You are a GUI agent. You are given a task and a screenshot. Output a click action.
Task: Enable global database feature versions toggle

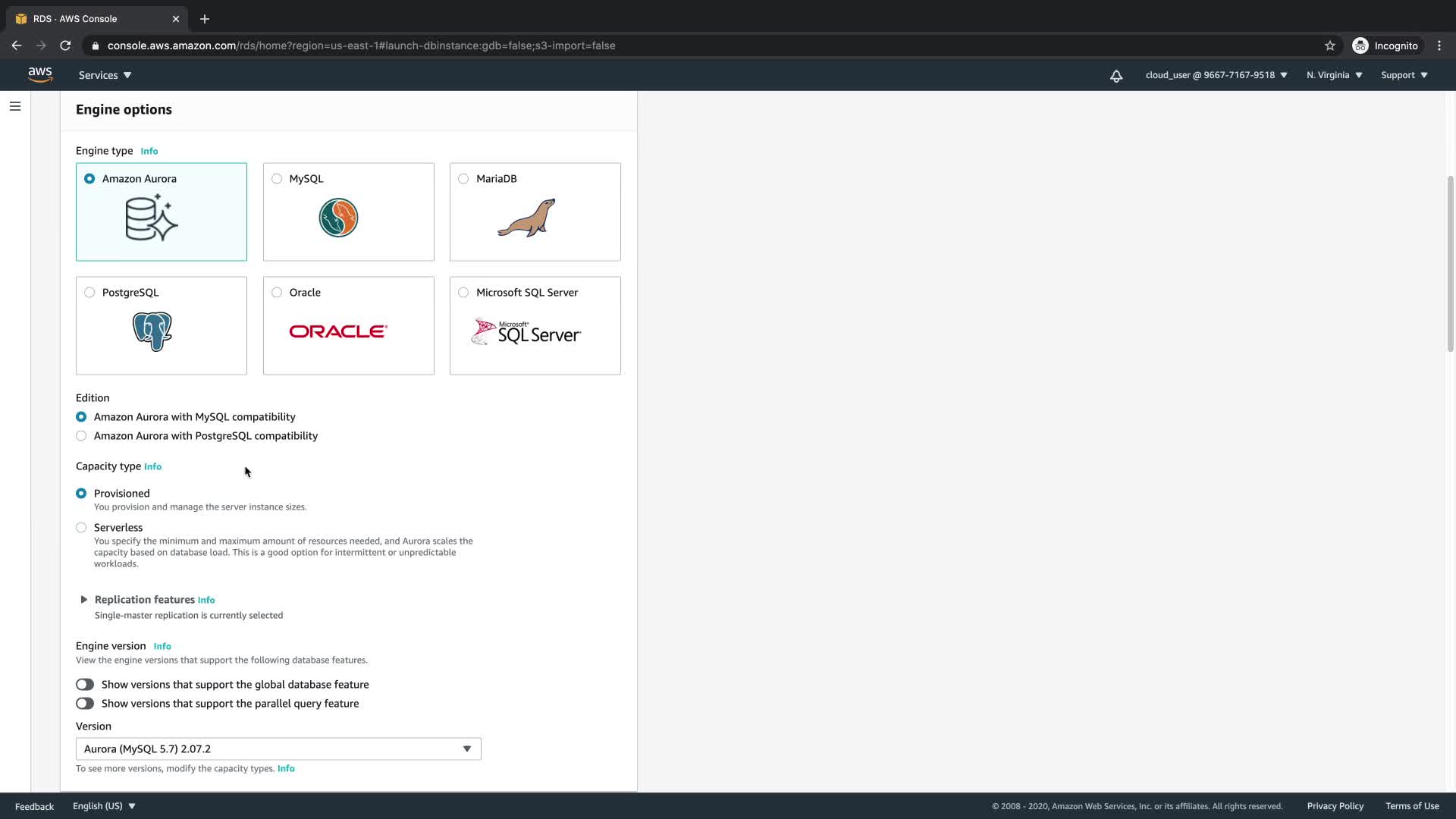point(85,685)
